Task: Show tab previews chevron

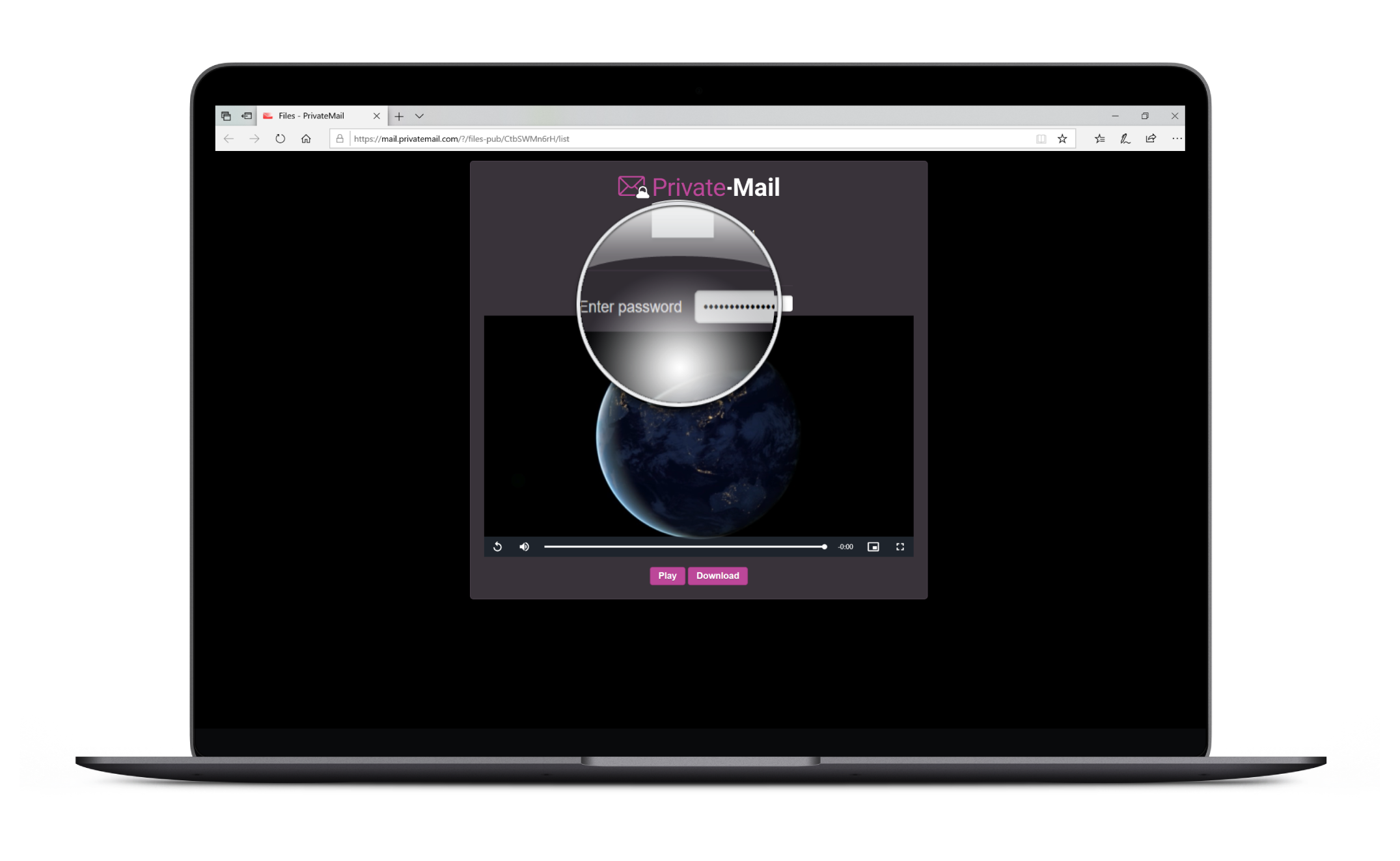Action: pos(419,116)
